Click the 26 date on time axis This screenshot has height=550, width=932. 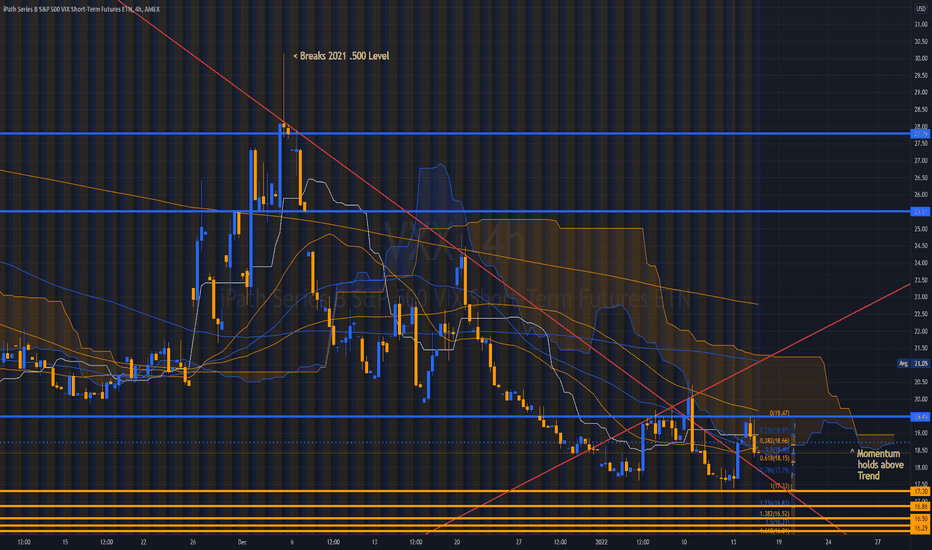point(193,542)
